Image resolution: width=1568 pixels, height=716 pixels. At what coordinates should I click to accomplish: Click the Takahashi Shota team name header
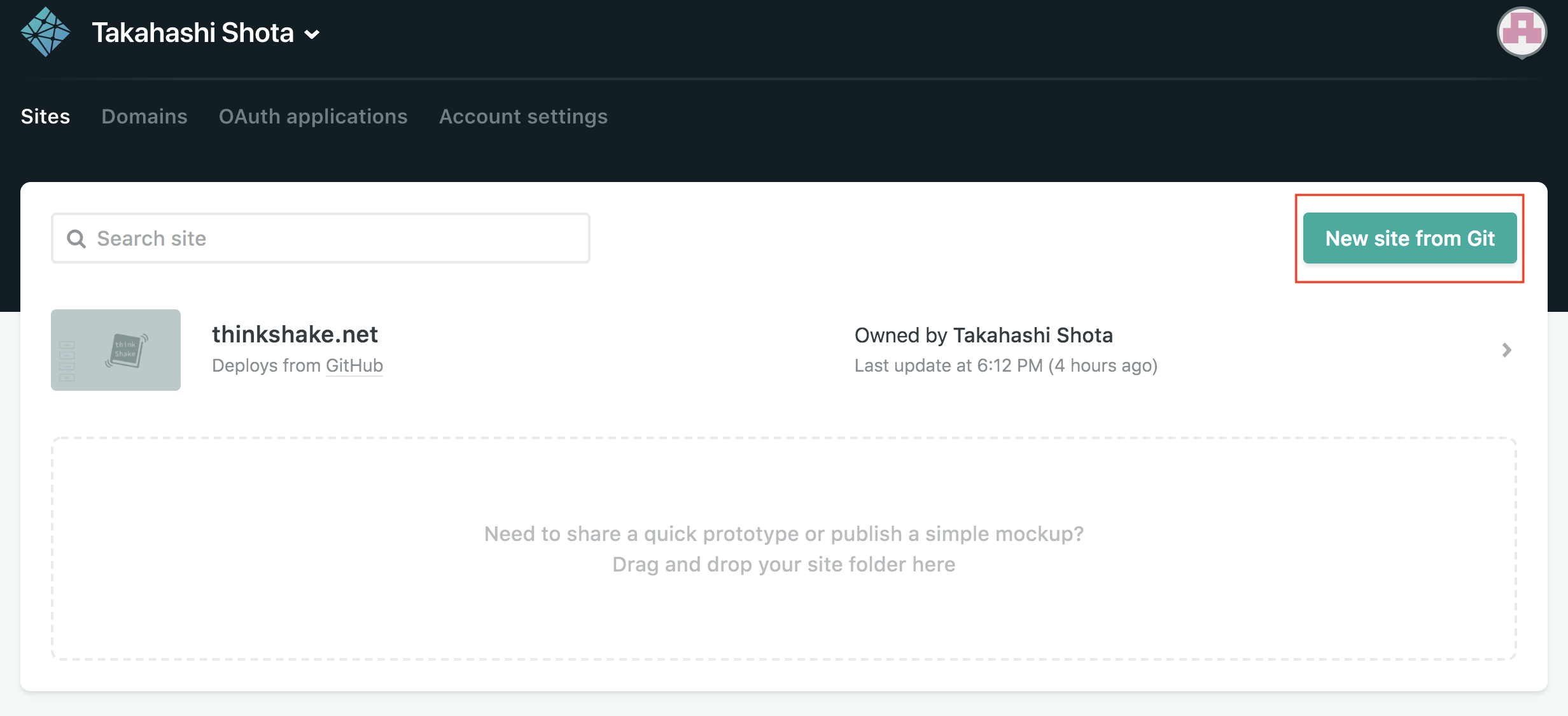pos(193,33)
